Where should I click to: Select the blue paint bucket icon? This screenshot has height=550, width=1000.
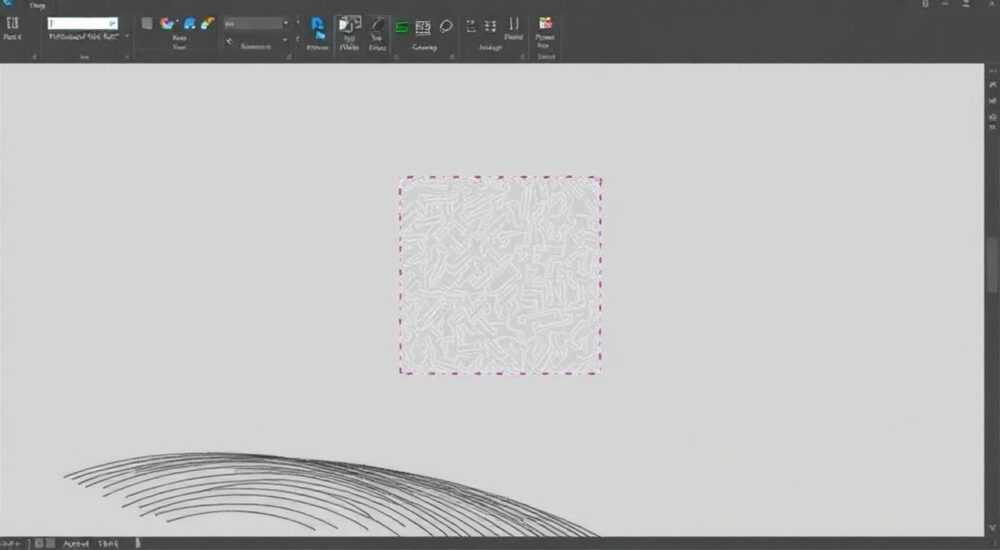point(189,24)
